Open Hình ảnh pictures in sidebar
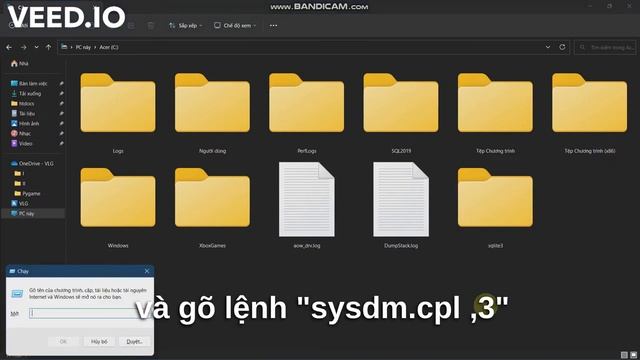 pos(25,123)
